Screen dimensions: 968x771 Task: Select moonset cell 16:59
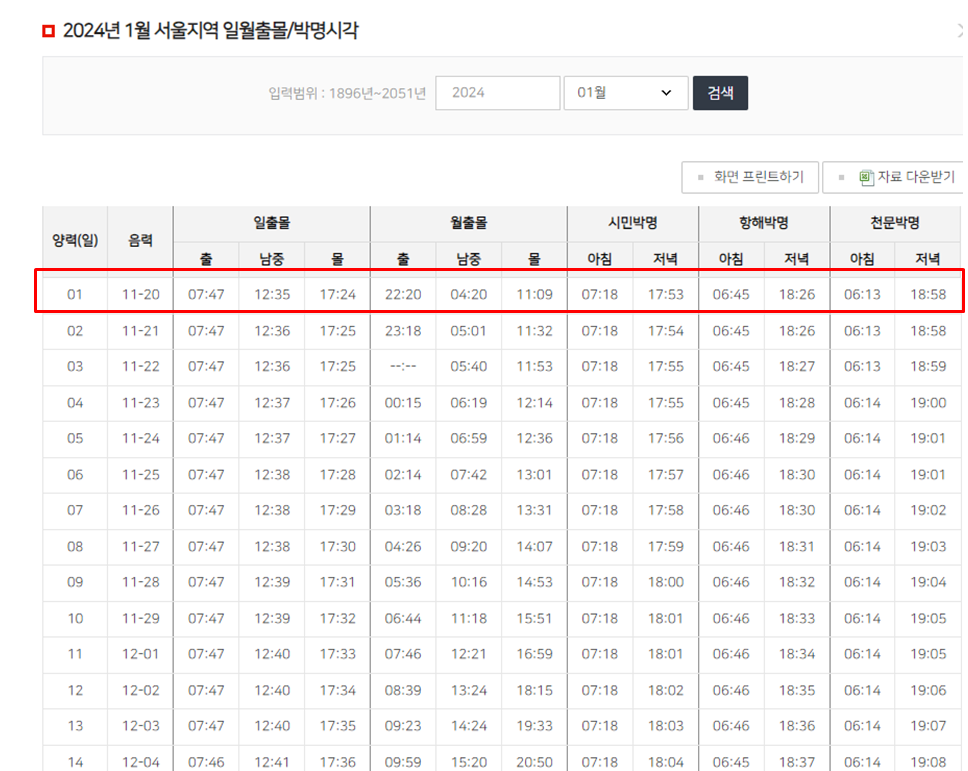[x=535, y=654]
